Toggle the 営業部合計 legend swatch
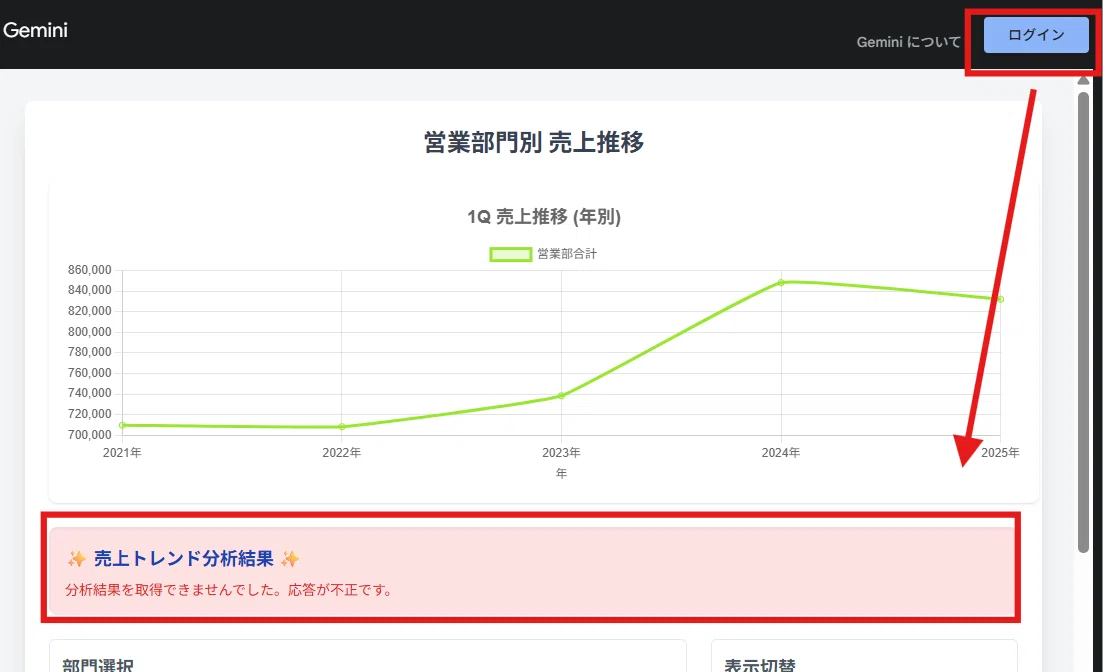The image size is (1103, 672). coord(511,255)
